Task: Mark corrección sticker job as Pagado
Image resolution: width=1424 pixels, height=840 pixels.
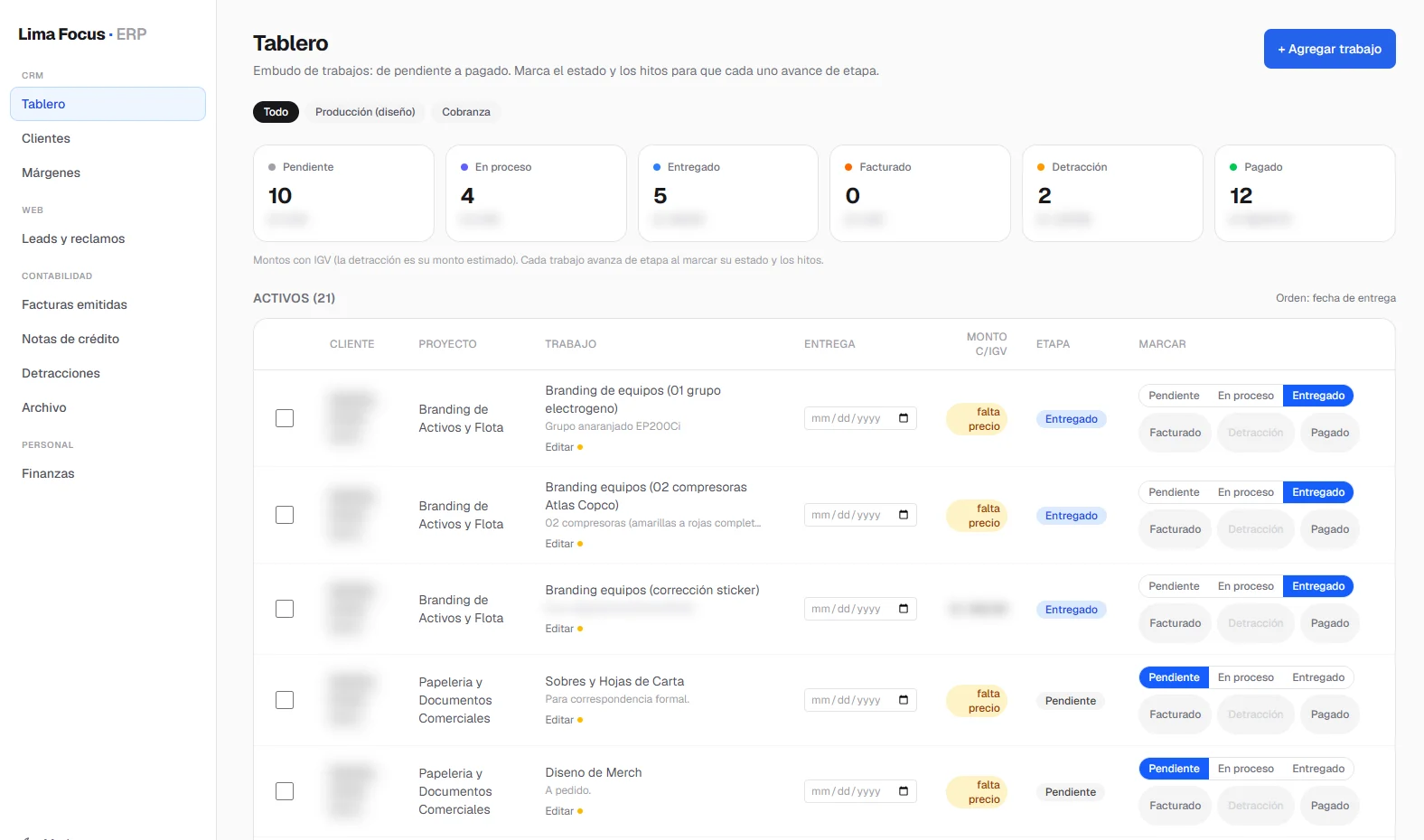Action: coord(1330,623)
